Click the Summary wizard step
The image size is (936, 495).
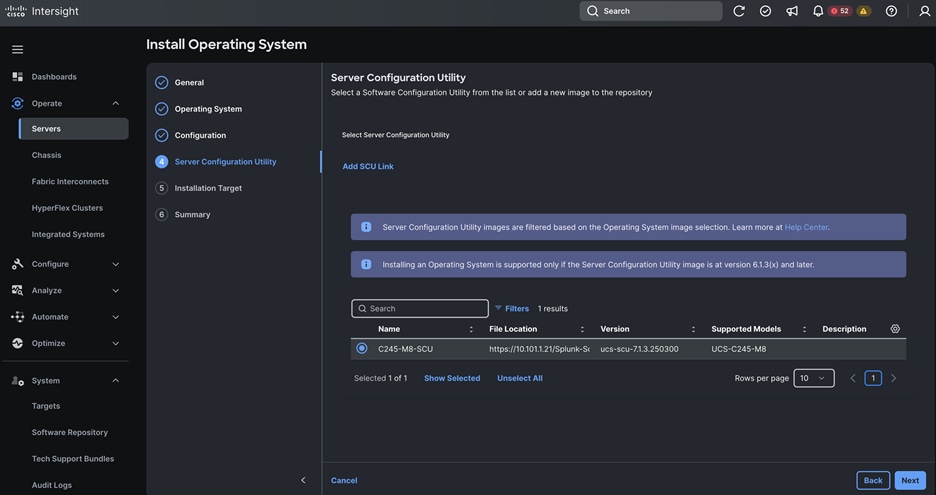click(192, 214)
